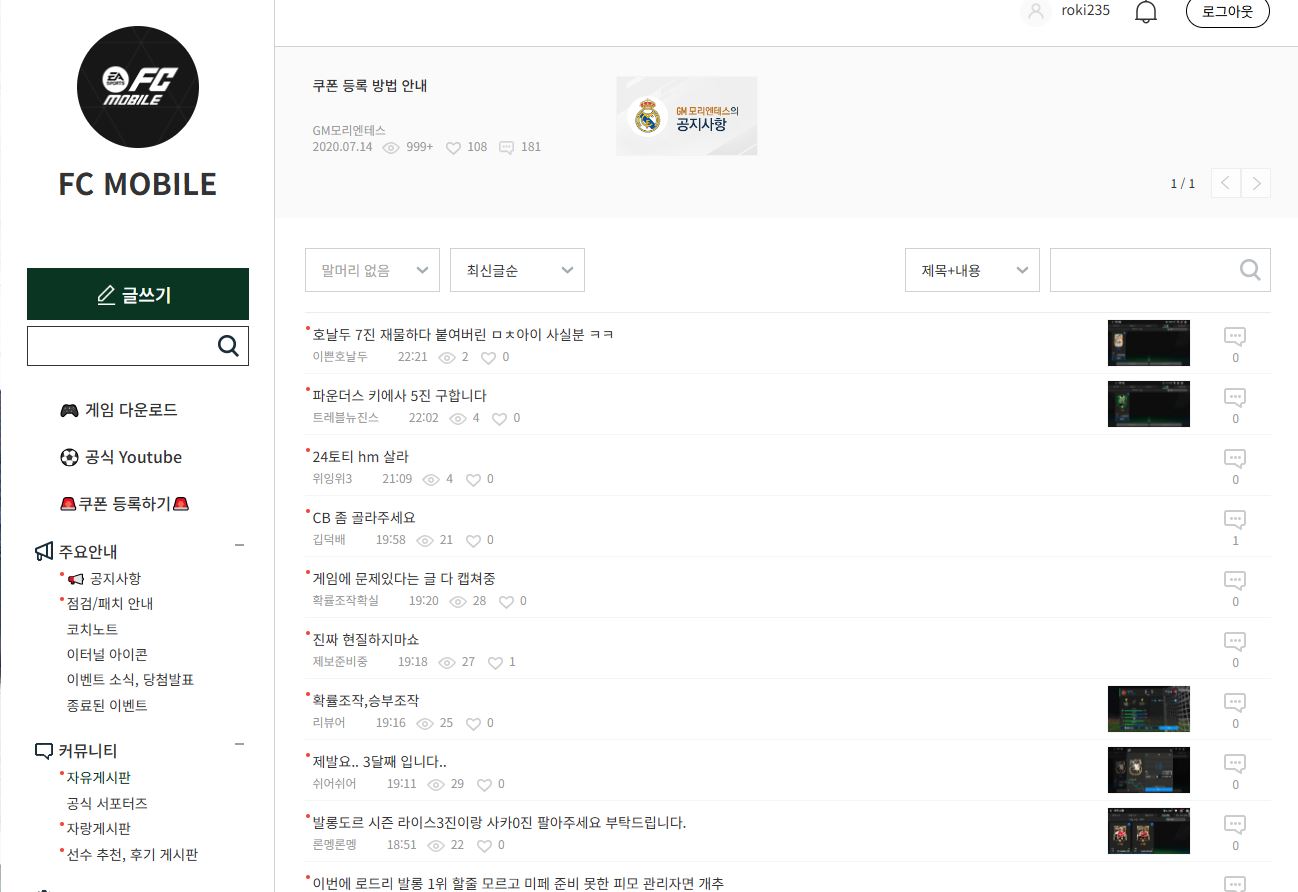Click the 글쓰기 write button

click(x=138, y=294)
